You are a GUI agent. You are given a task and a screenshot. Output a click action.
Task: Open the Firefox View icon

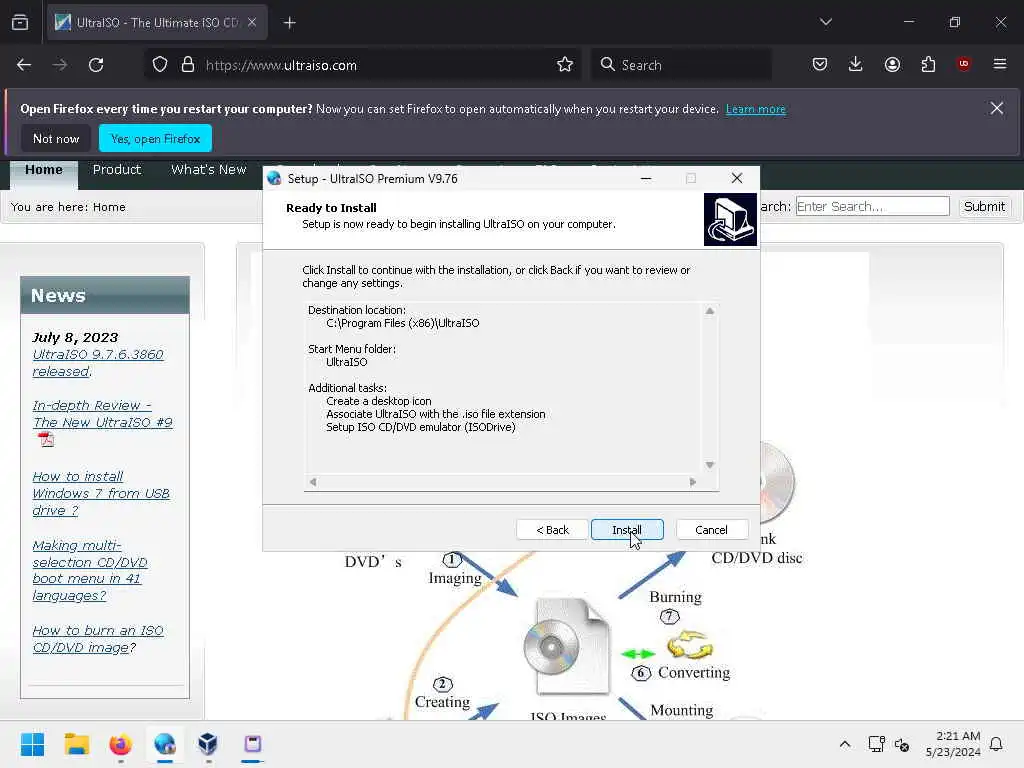pos(20,22)
